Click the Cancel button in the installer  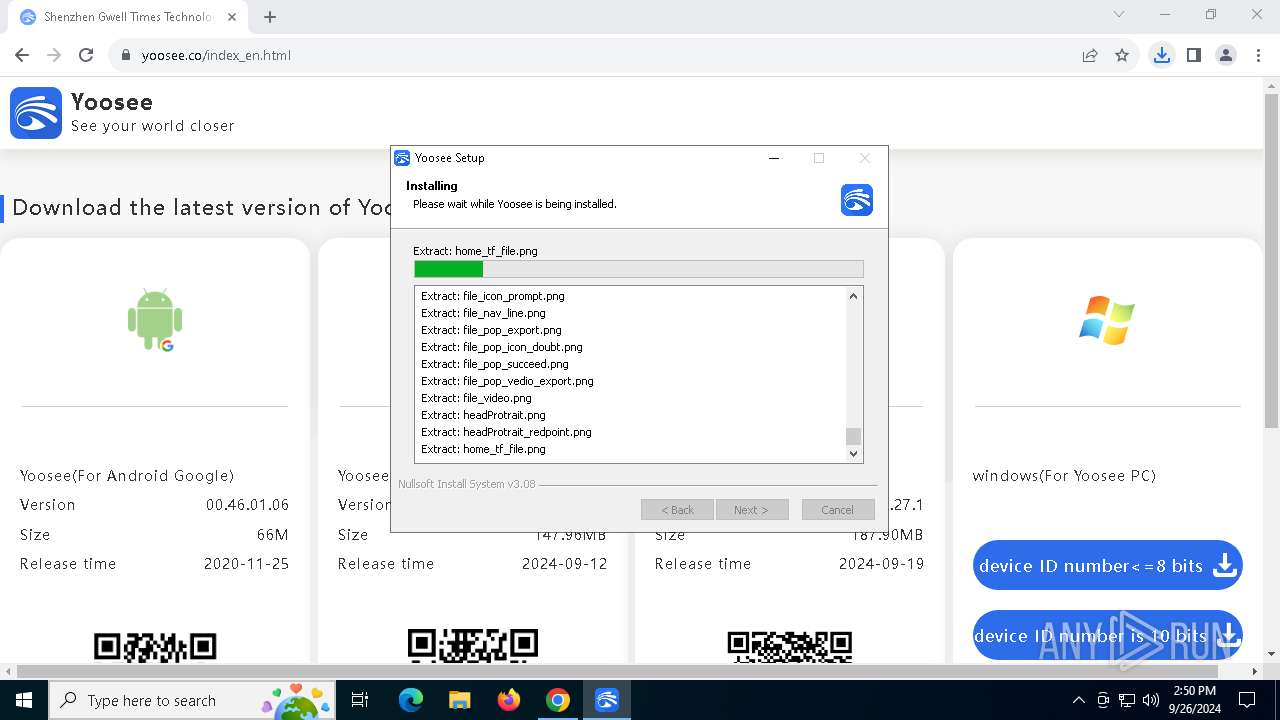point(838,509)
